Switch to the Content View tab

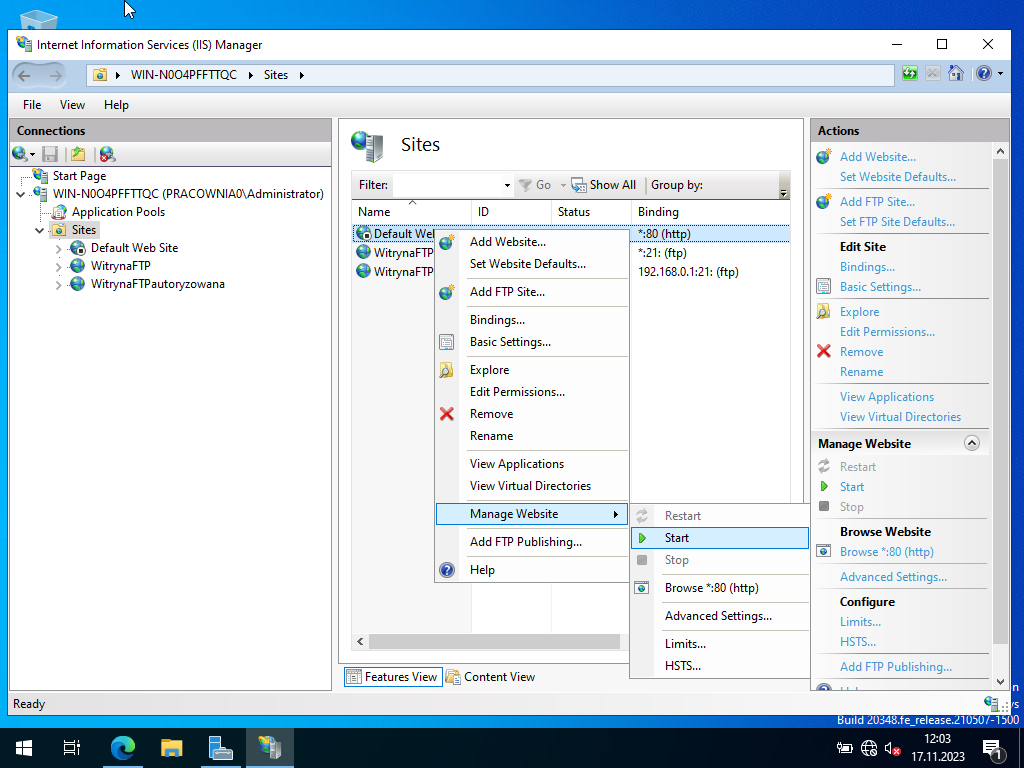pos(490,677)
